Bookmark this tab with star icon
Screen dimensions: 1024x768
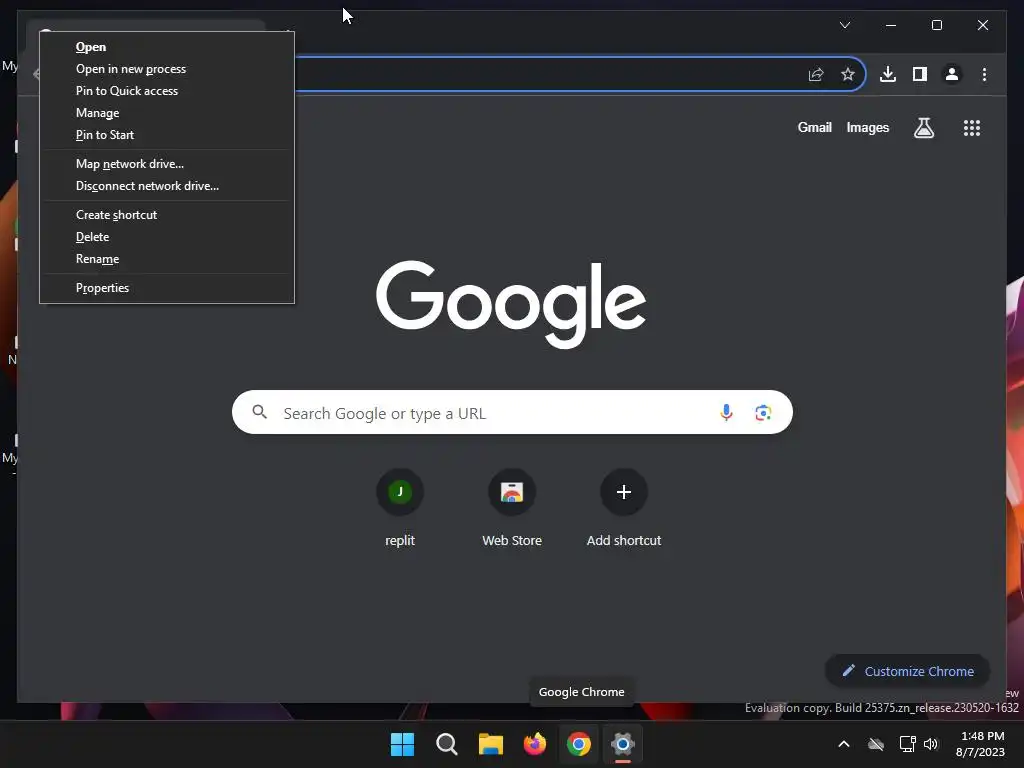[848, 74]
